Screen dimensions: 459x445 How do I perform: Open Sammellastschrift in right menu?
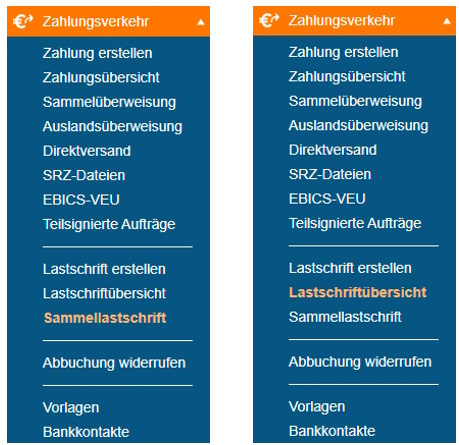(345, 317)
